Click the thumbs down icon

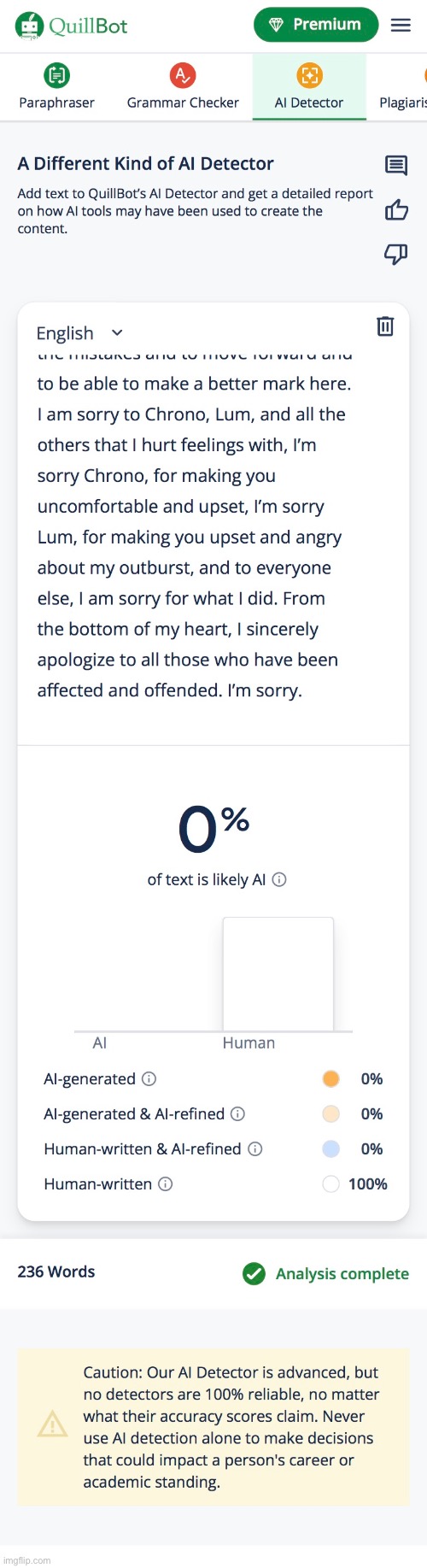tap(396, 254)
